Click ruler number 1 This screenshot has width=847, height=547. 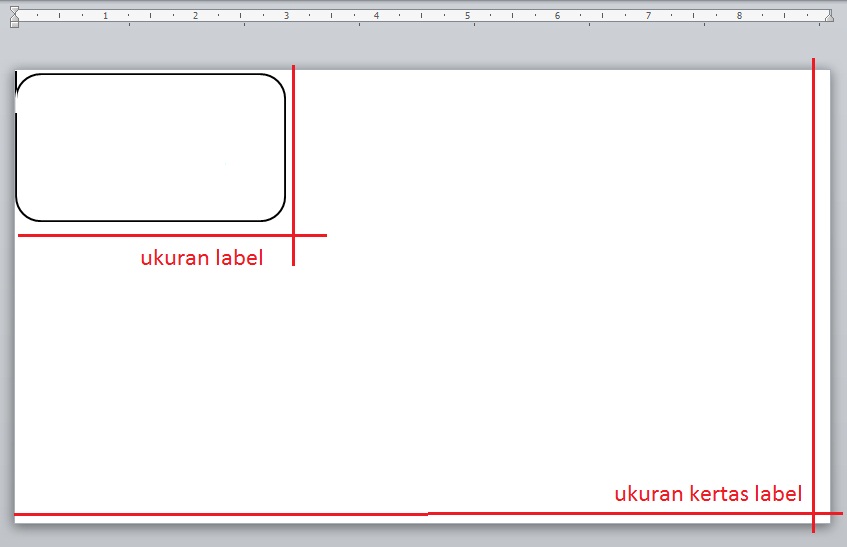pos(105,16)
